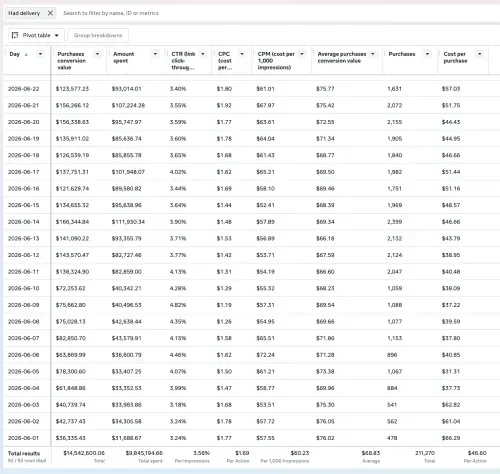The height and width of the screenshot is (474, 500).
Task: Click the 4.46% CTR cell
Action: tap(178, 355)
